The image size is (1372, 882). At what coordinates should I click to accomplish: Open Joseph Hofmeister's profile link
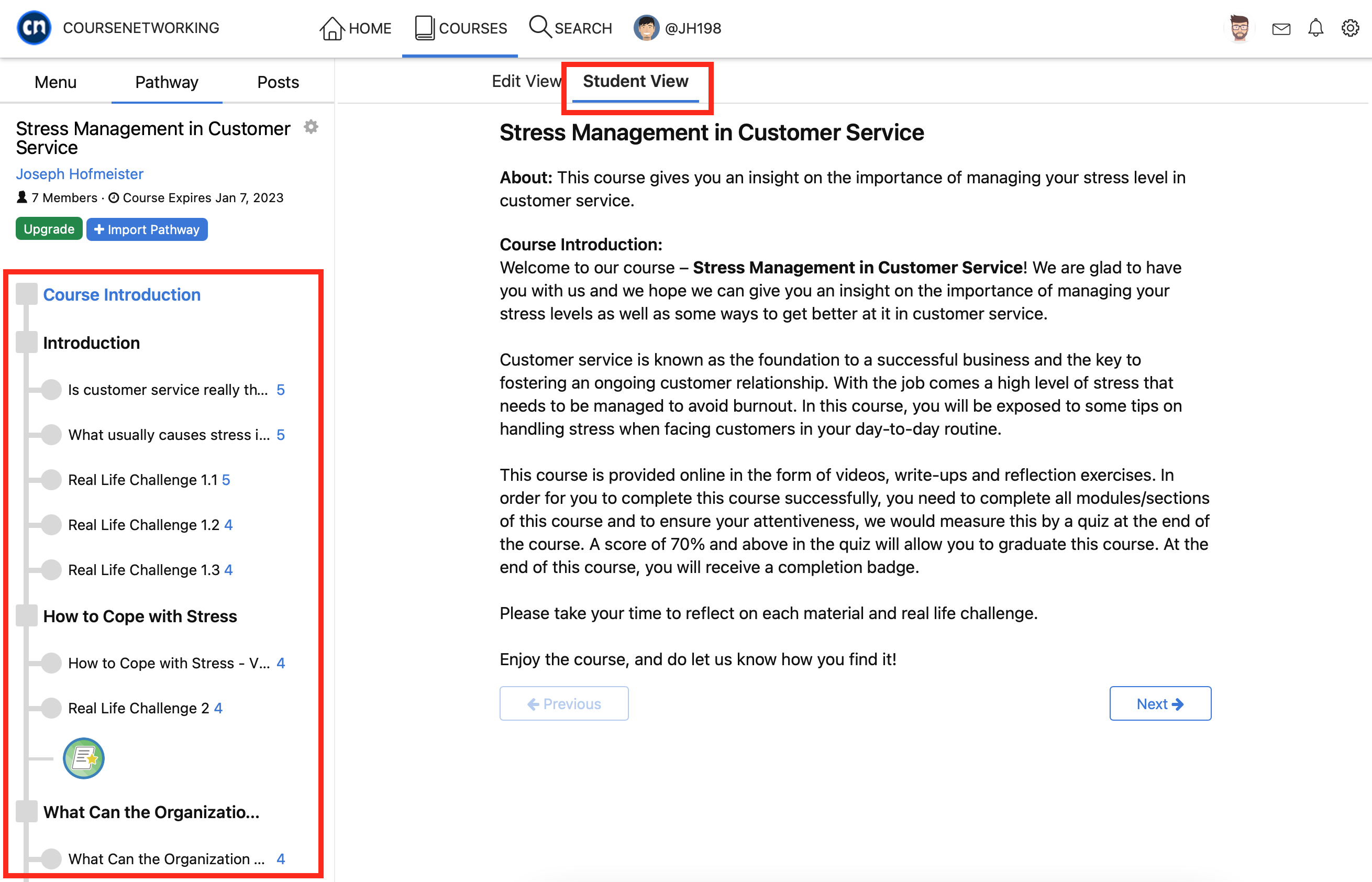coord(80,173)
